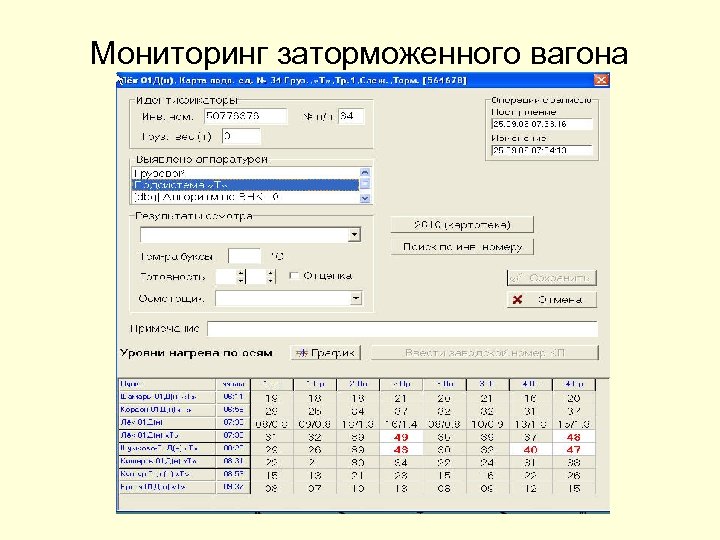
Task: Click the equipment list scroll-up arrow
Action: click(x=365, y=172)
